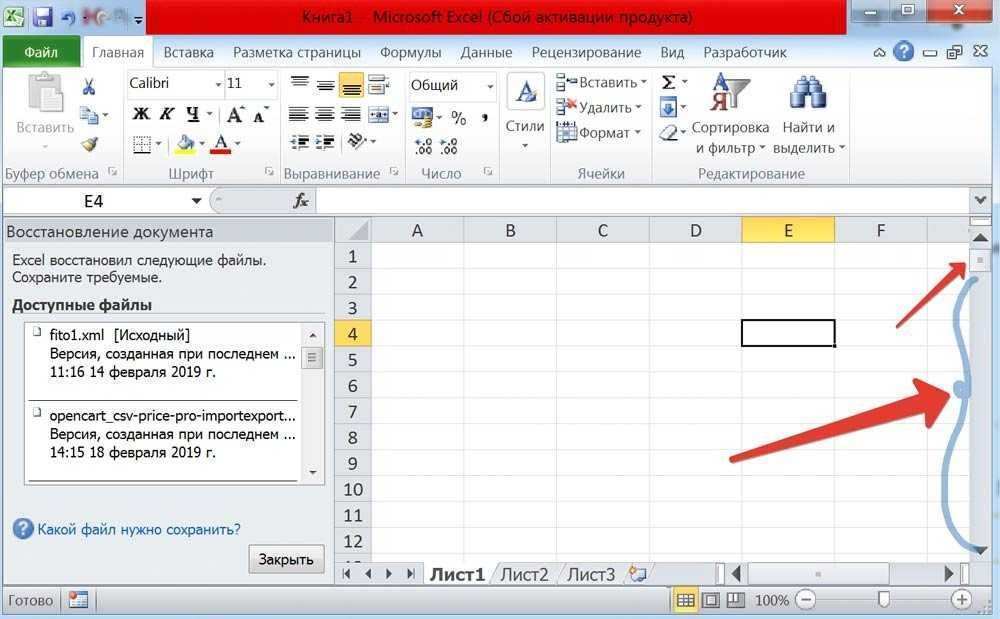This screenshot has height=619, width=1000.
Task: Apply bold formatting (Ж) to the cell
Action: pos(140,114)
